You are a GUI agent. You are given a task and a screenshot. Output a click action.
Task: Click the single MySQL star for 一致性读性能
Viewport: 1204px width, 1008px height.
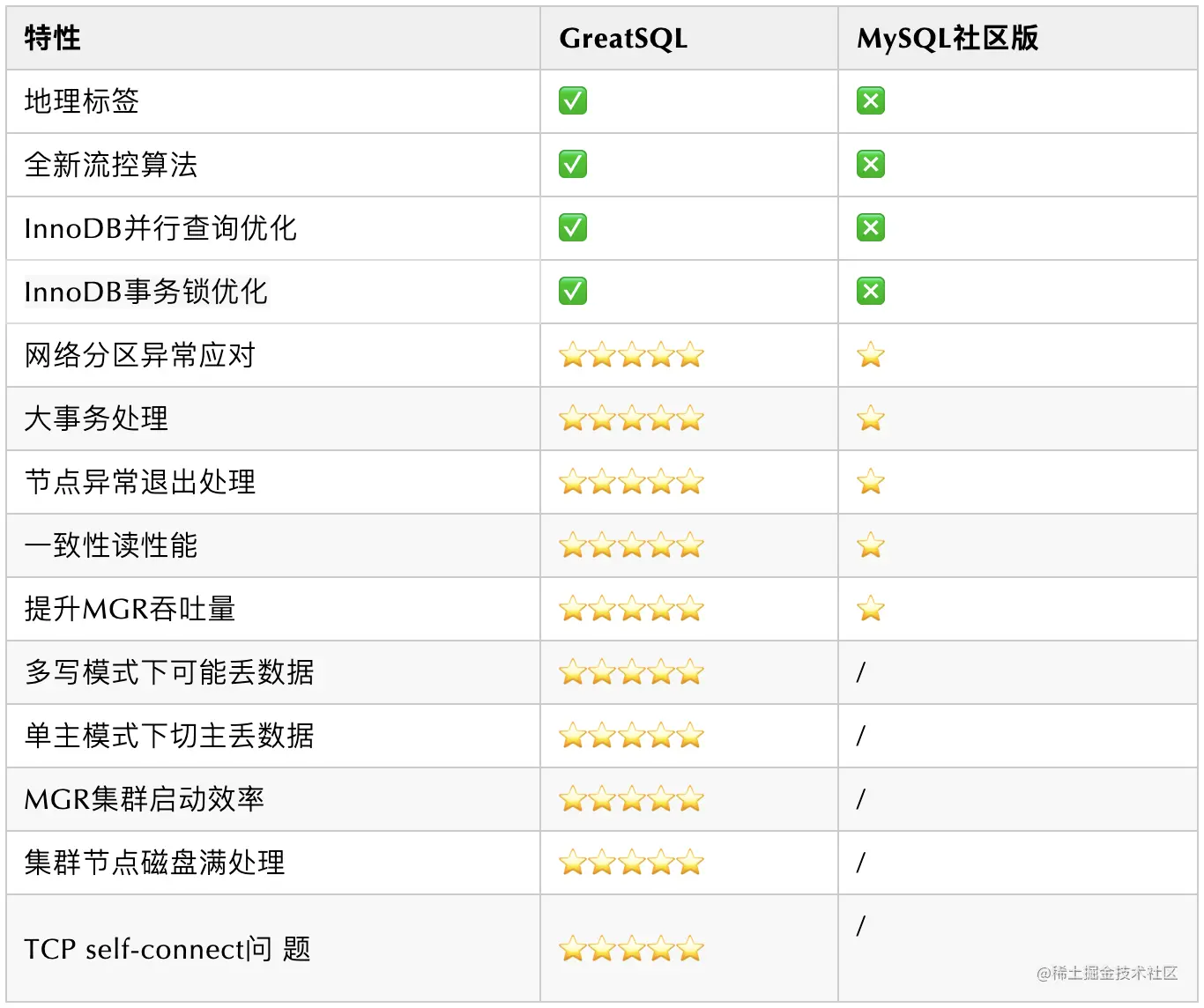(x=871, y=545)
